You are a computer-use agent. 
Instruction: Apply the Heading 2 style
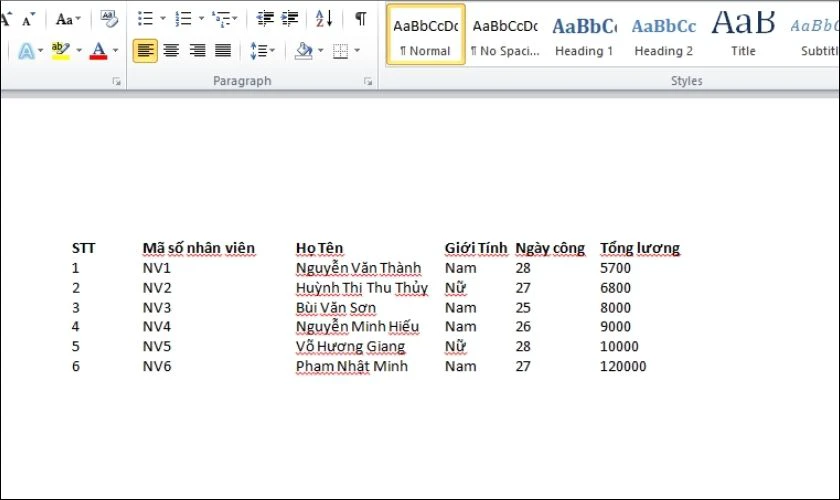(x=663, y=34)
